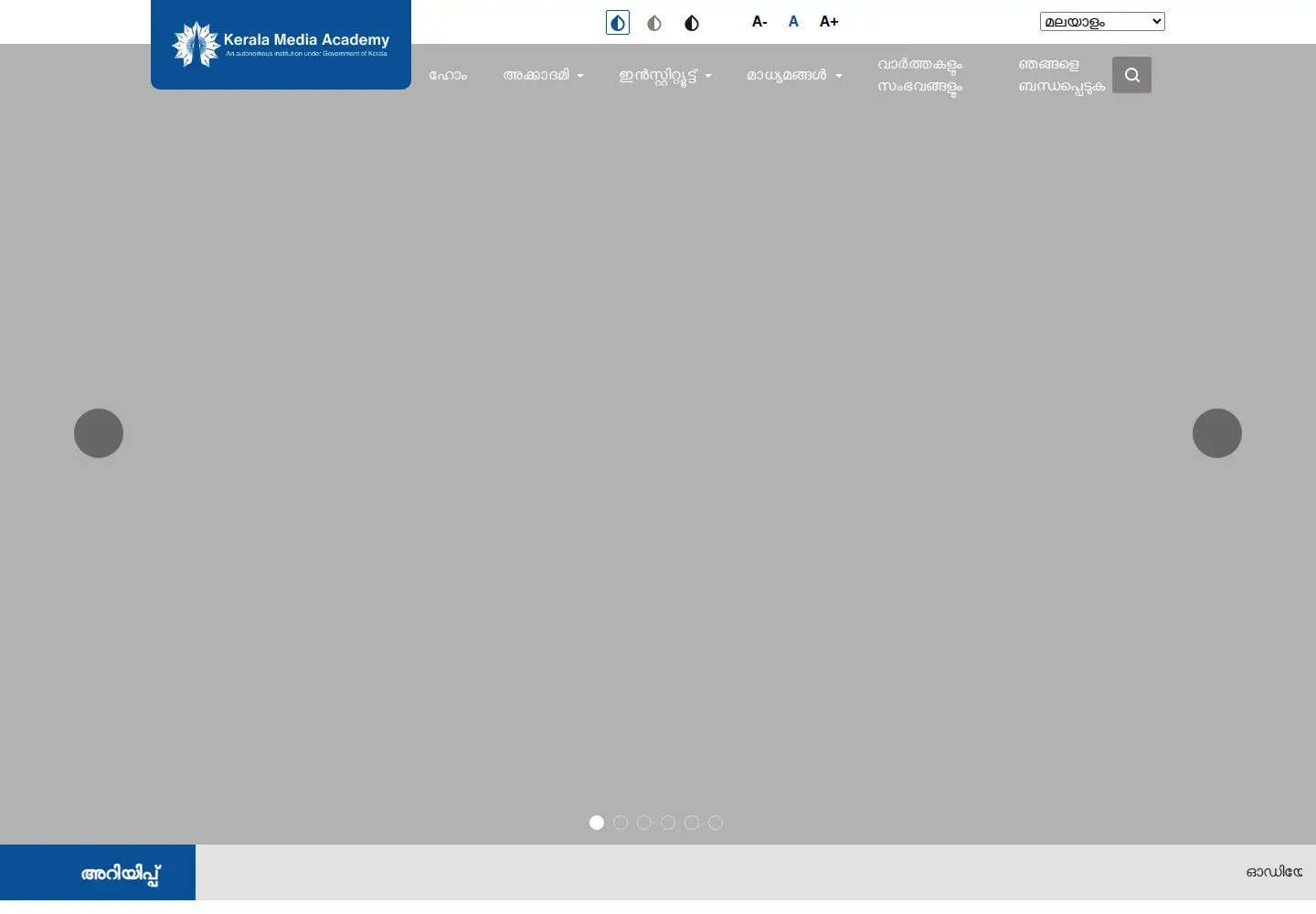Expand the അക്കാദമി menu dropdown
This screenshot has width=1316, height=914.
543,75
